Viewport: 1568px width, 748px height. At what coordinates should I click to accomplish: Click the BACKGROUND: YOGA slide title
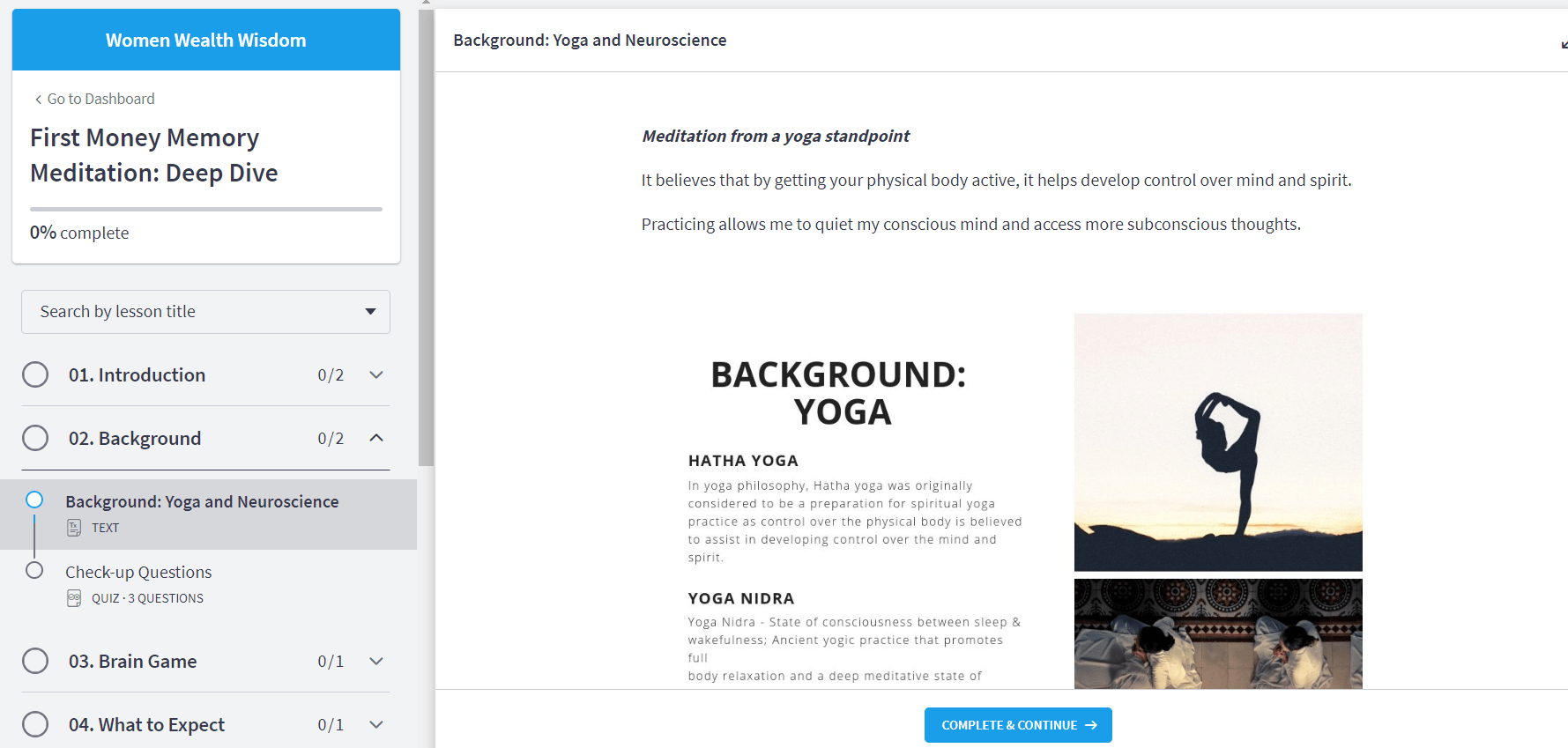[839, 393]
